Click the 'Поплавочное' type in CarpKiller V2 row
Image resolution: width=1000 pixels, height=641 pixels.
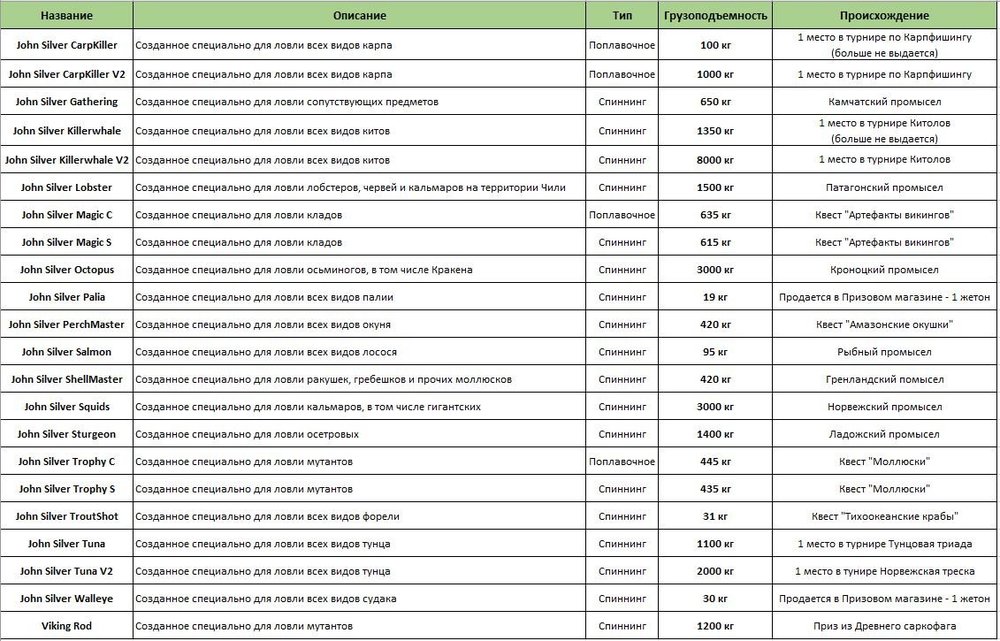(x=622, y=75)
